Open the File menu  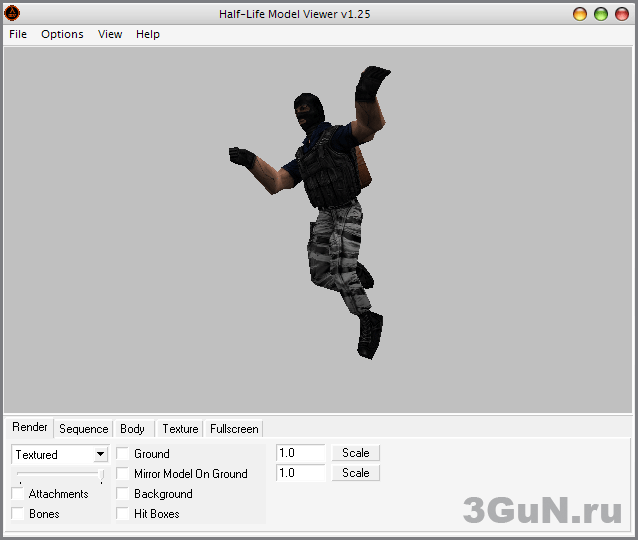(18, 34)
